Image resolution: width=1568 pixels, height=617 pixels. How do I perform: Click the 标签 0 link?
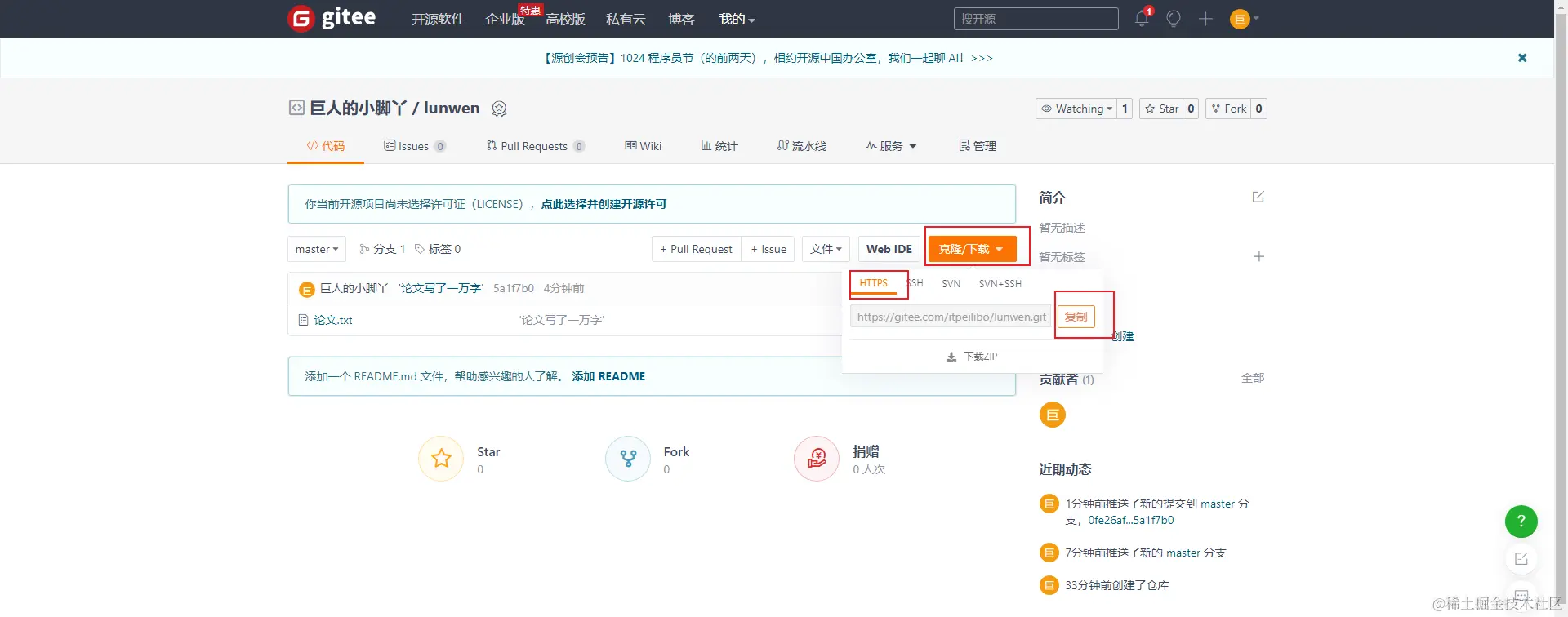[x=438, y=249]
